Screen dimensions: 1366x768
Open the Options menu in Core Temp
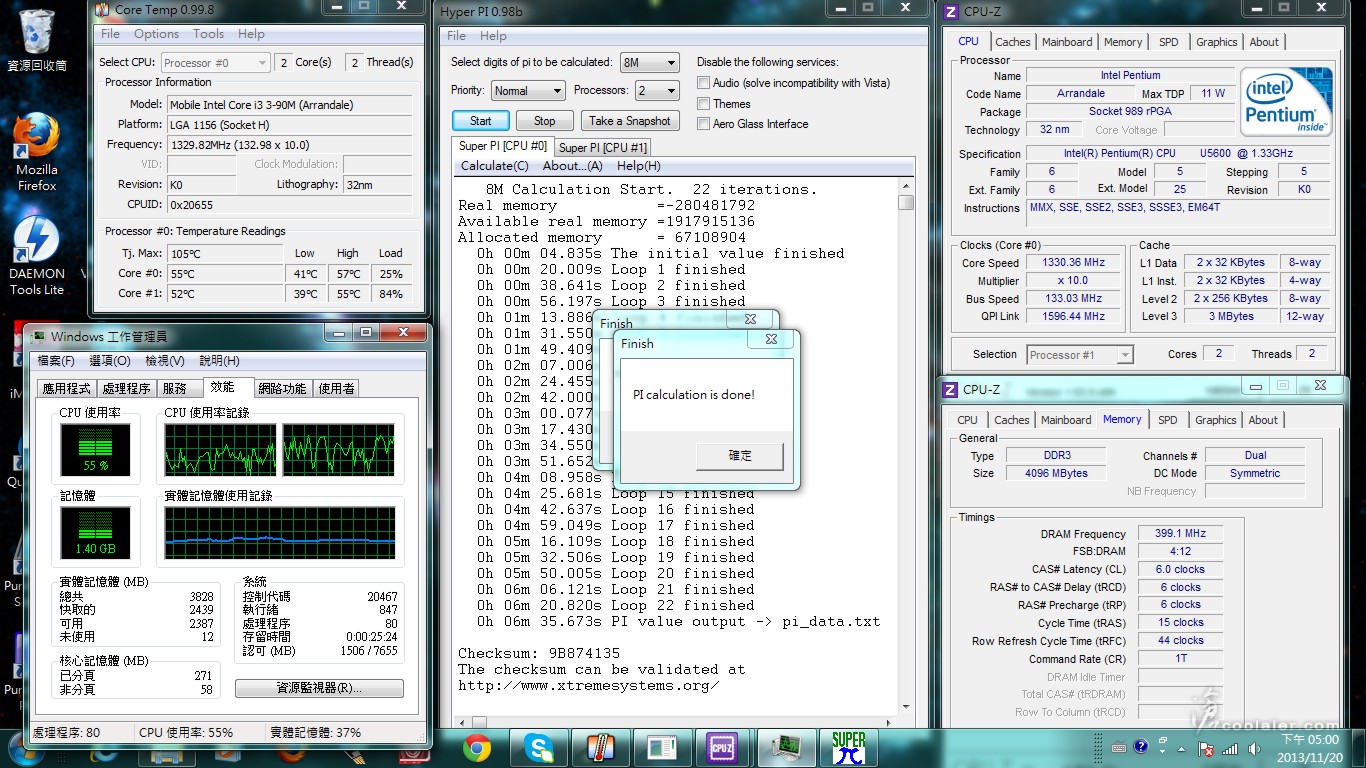click(x=156, y=34)
